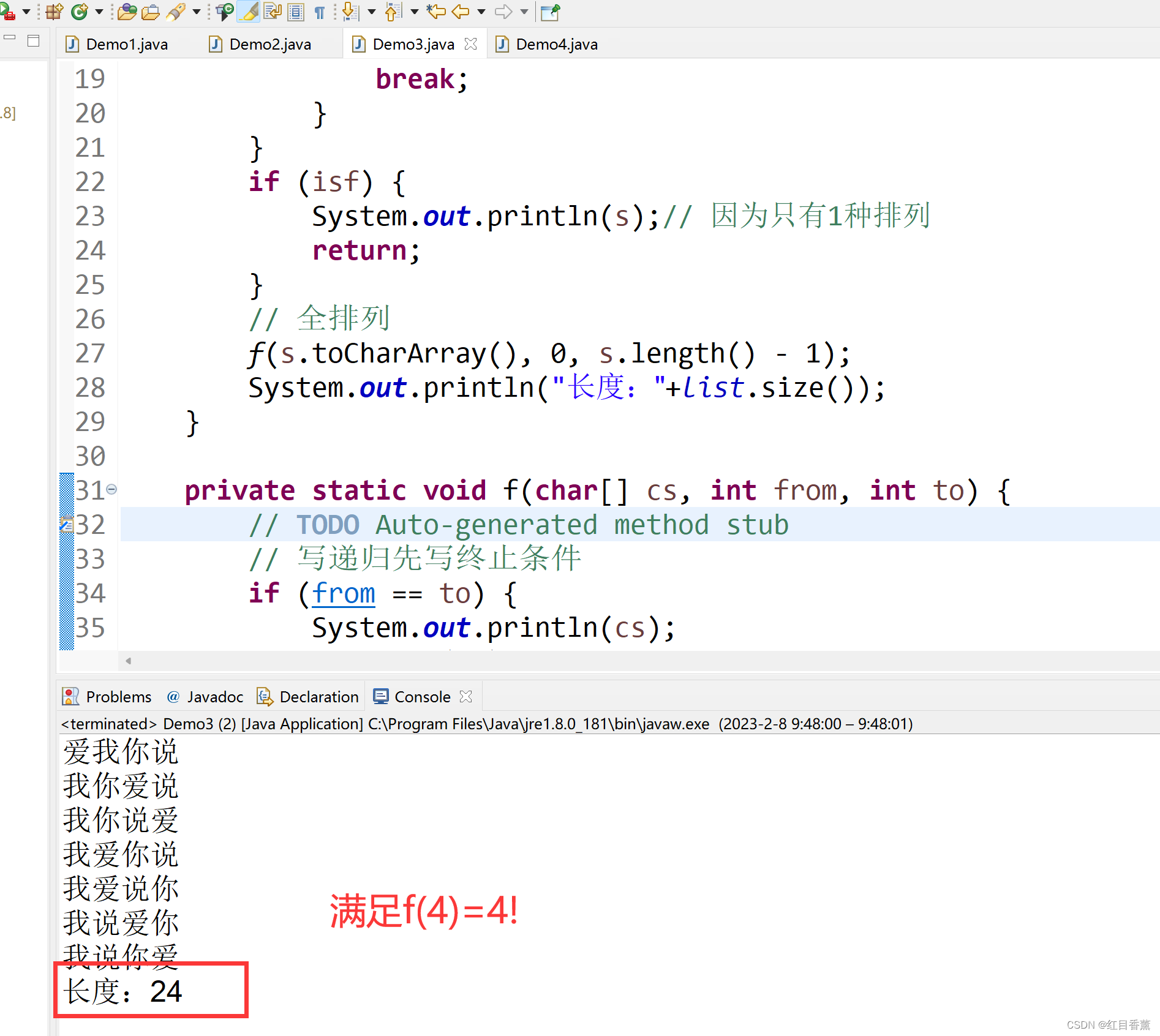Click console output line '我爱说你'

121,889
